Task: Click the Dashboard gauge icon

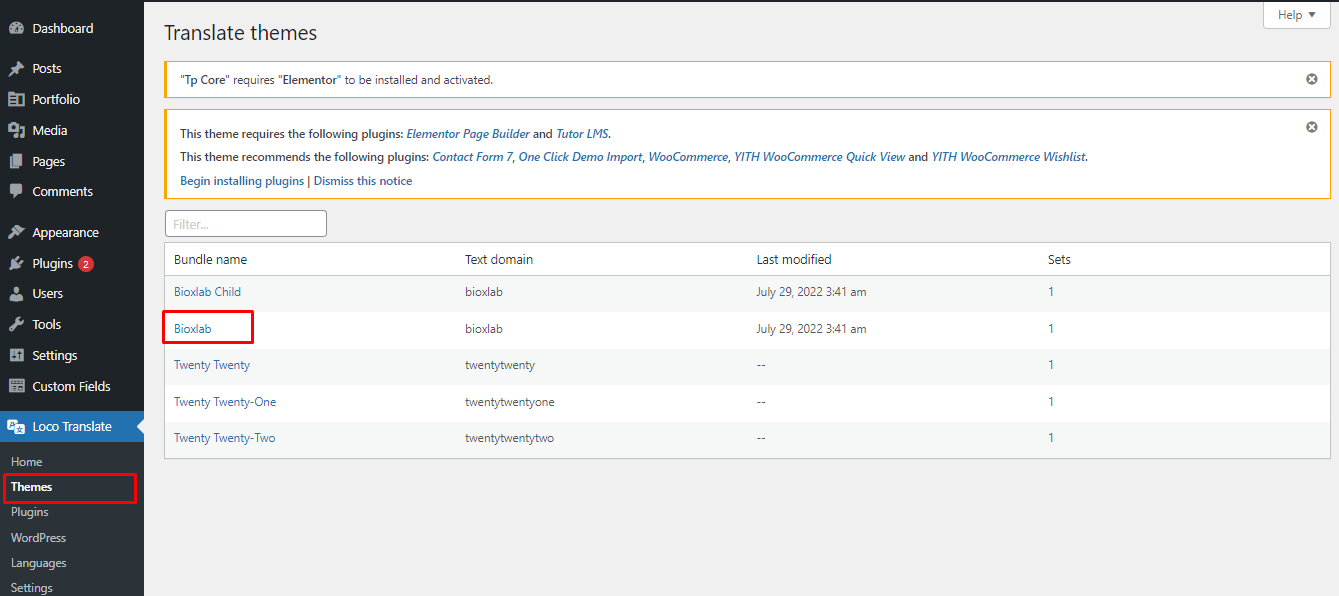Action: point(16,29)
